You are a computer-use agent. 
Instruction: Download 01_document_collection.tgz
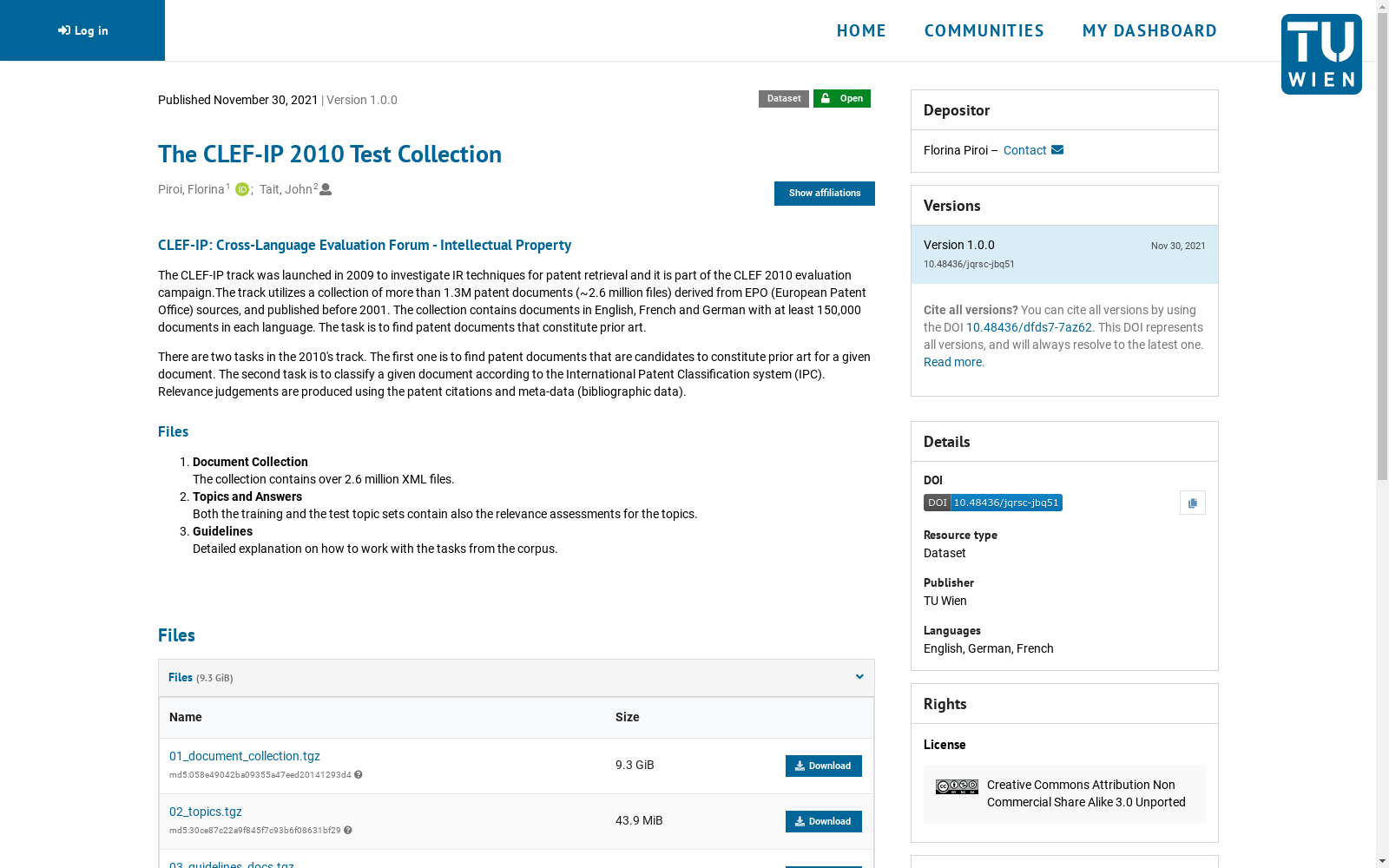click(824, 766)
